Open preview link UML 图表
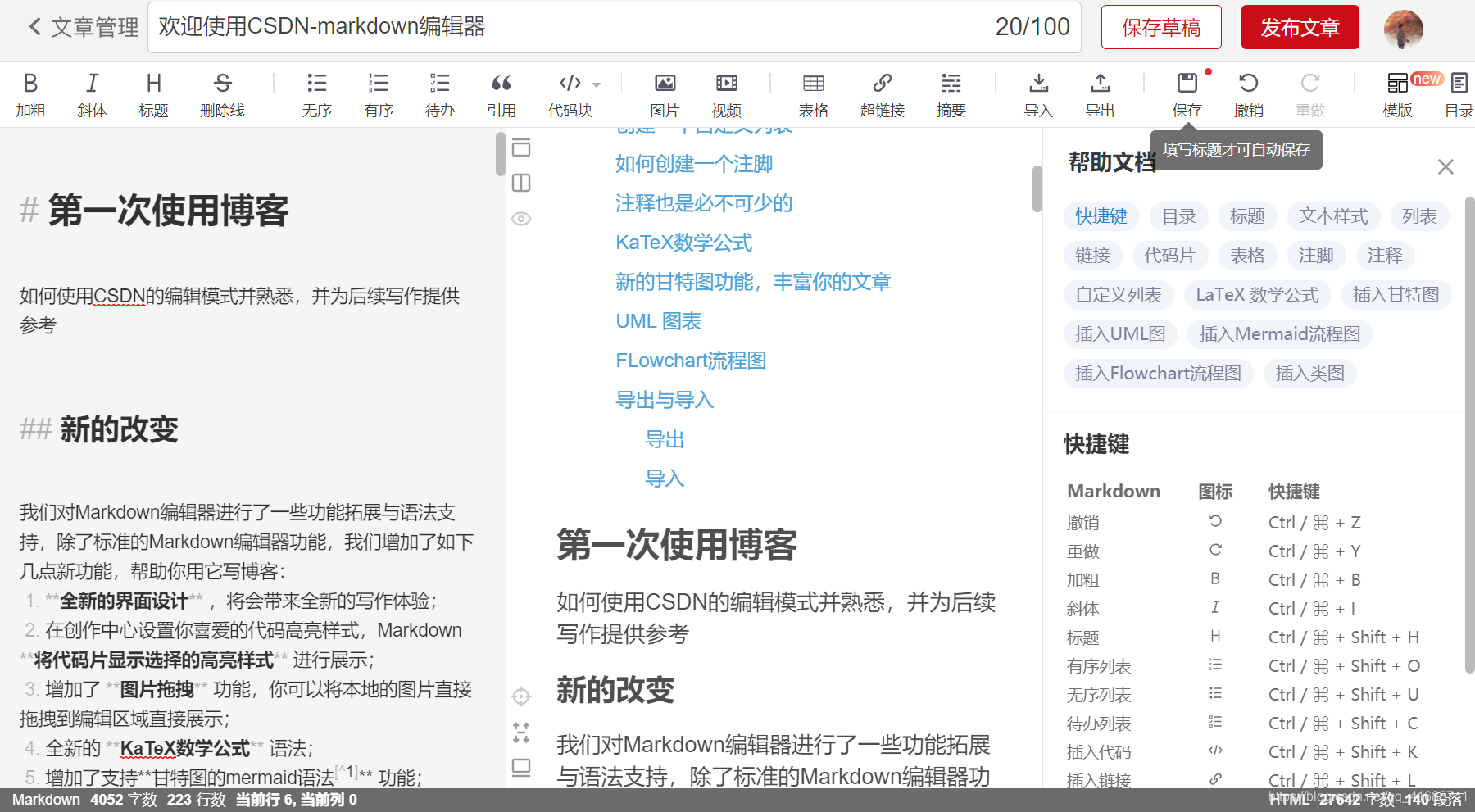The width and height of the screenshot is (1475, 812). coord(659,321)
